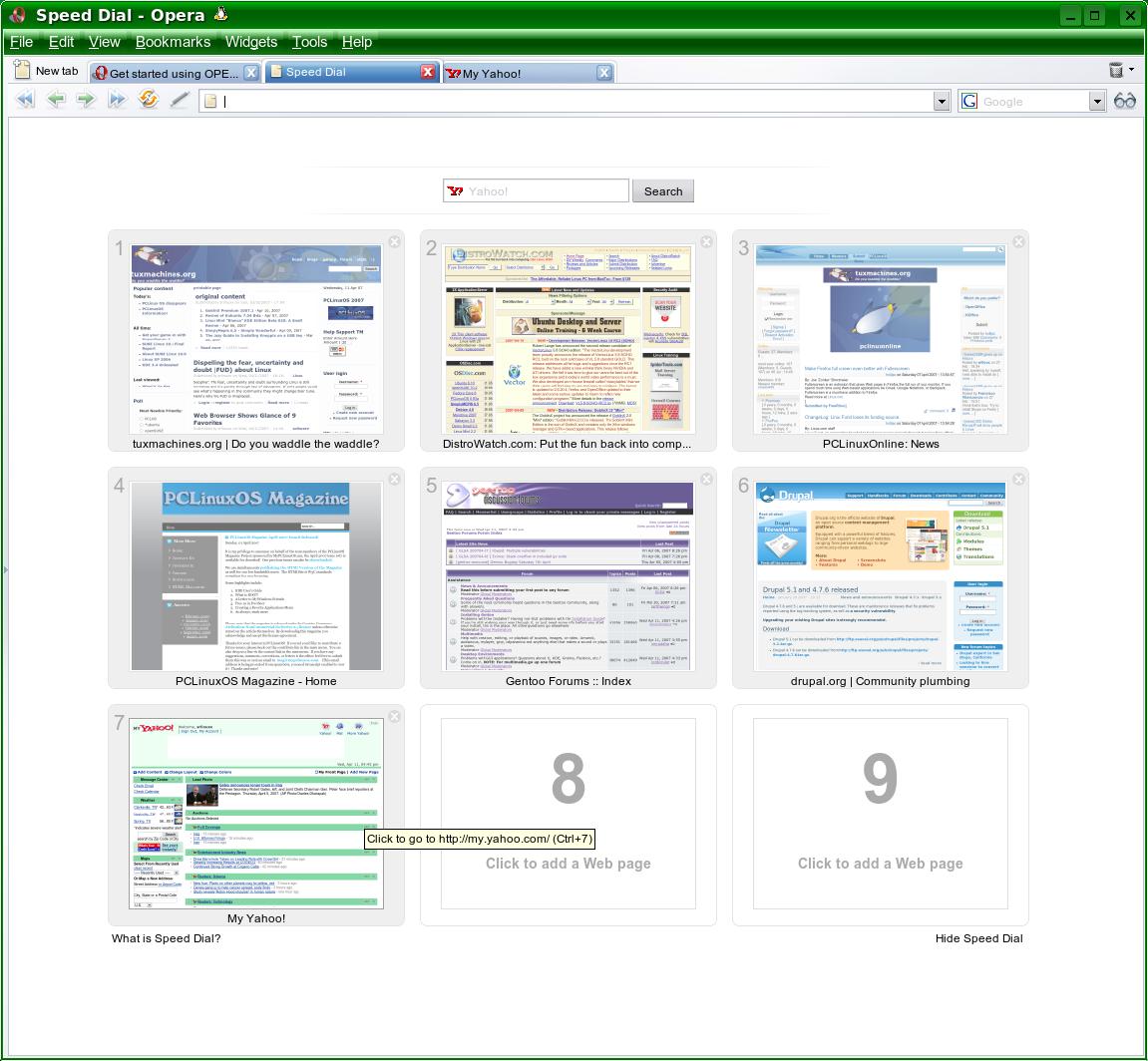Expand the address bar dropdown
The image size is (1148, 1061).
[942, 102]
